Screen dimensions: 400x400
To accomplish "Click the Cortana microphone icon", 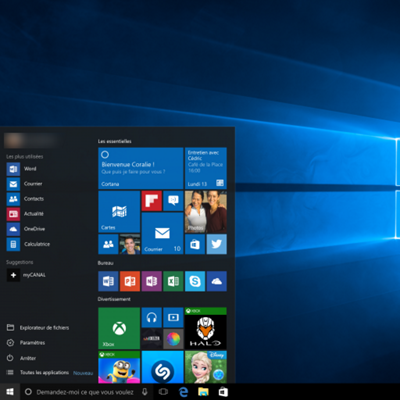I will pos(145,392).
